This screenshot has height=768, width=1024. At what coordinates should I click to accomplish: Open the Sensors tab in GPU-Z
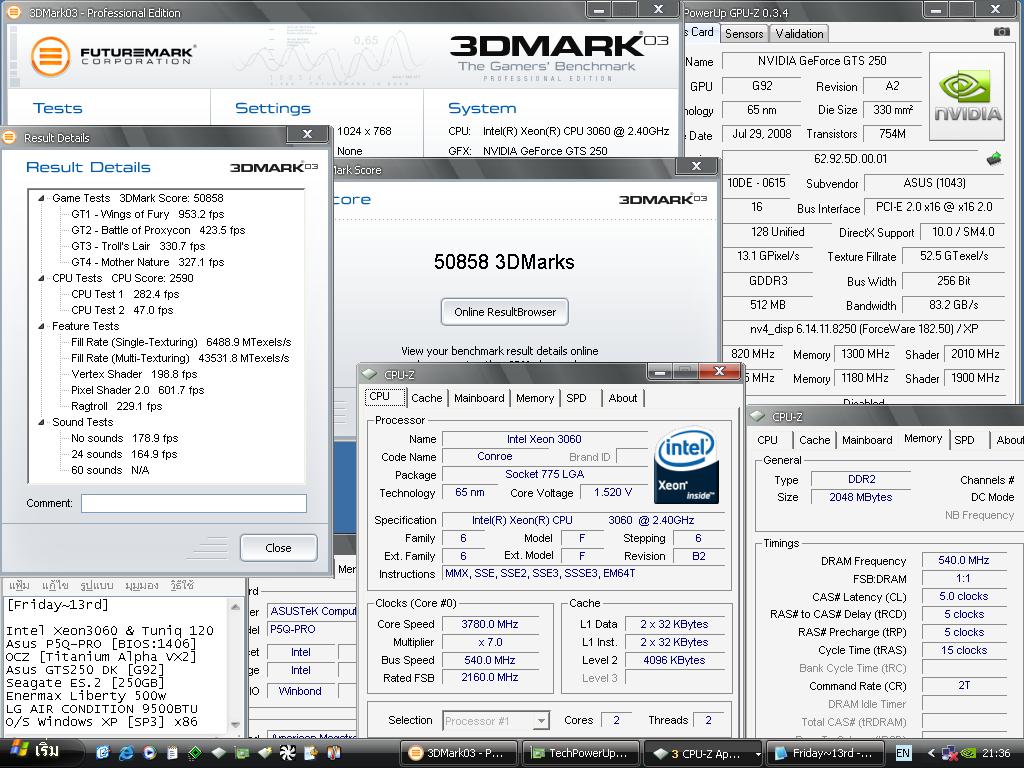pyautogui.click(x=744, y=33)
